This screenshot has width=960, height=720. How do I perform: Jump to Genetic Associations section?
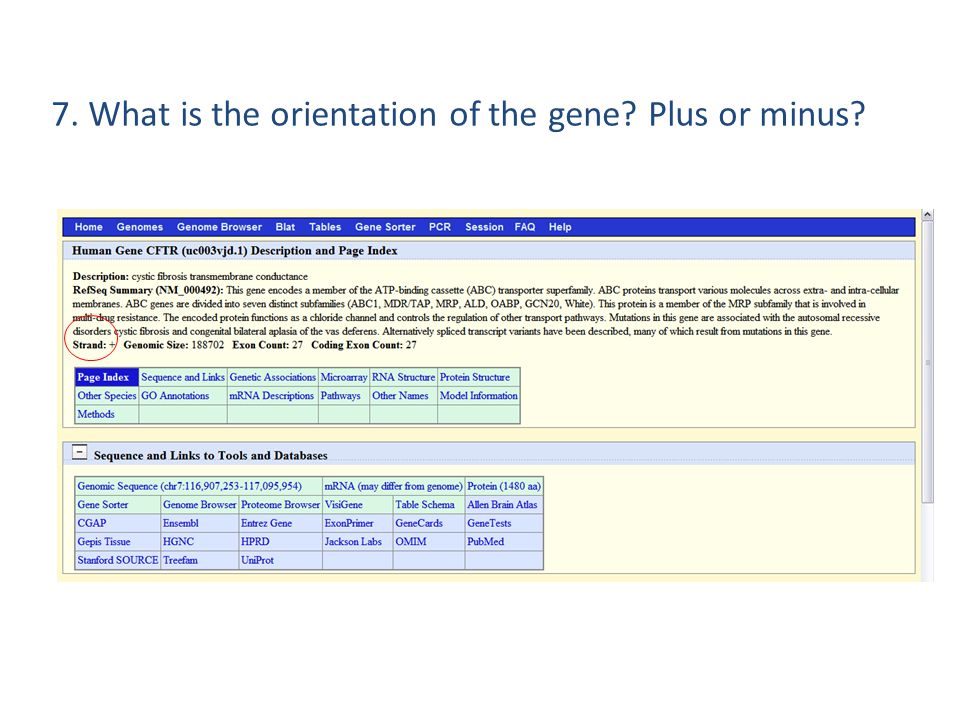click(x=272, y=377)
